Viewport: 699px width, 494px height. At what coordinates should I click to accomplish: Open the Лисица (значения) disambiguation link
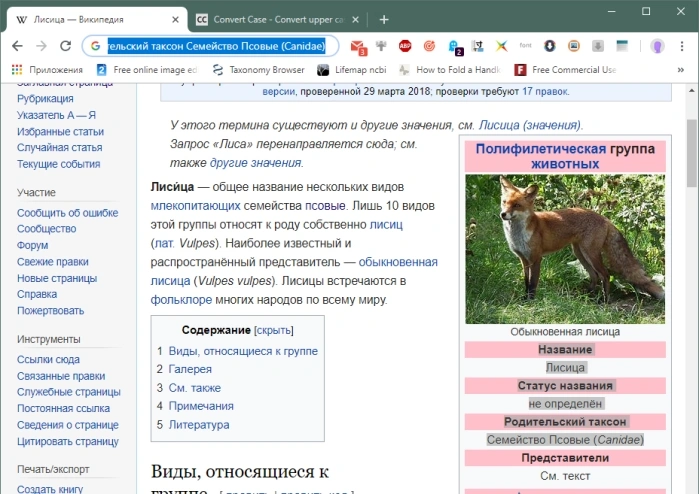pos(530,125)
